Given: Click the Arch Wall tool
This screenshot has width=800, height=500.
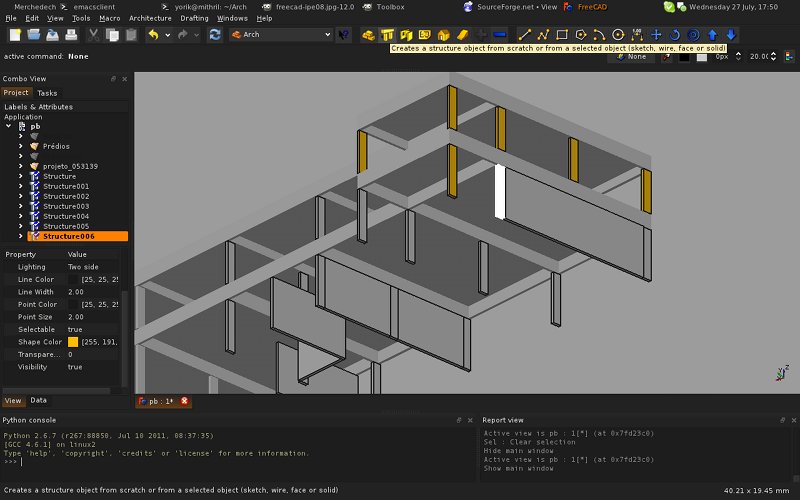Looking at the screenshot, I should click(x=368, y=35).
